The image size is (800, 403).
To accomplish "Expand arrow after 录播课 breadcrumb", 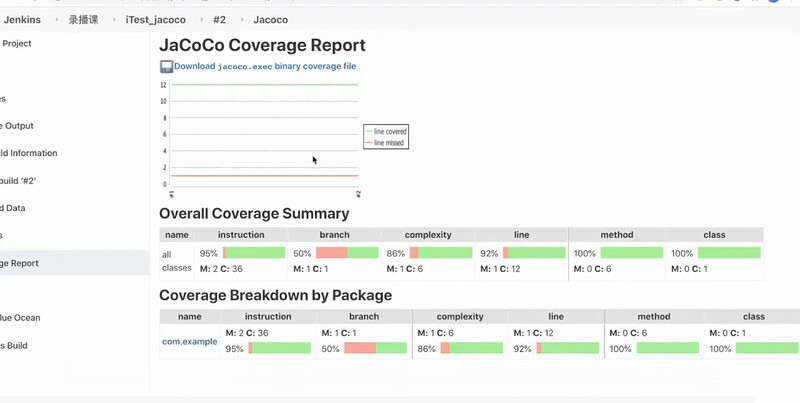I will point(112,20).
